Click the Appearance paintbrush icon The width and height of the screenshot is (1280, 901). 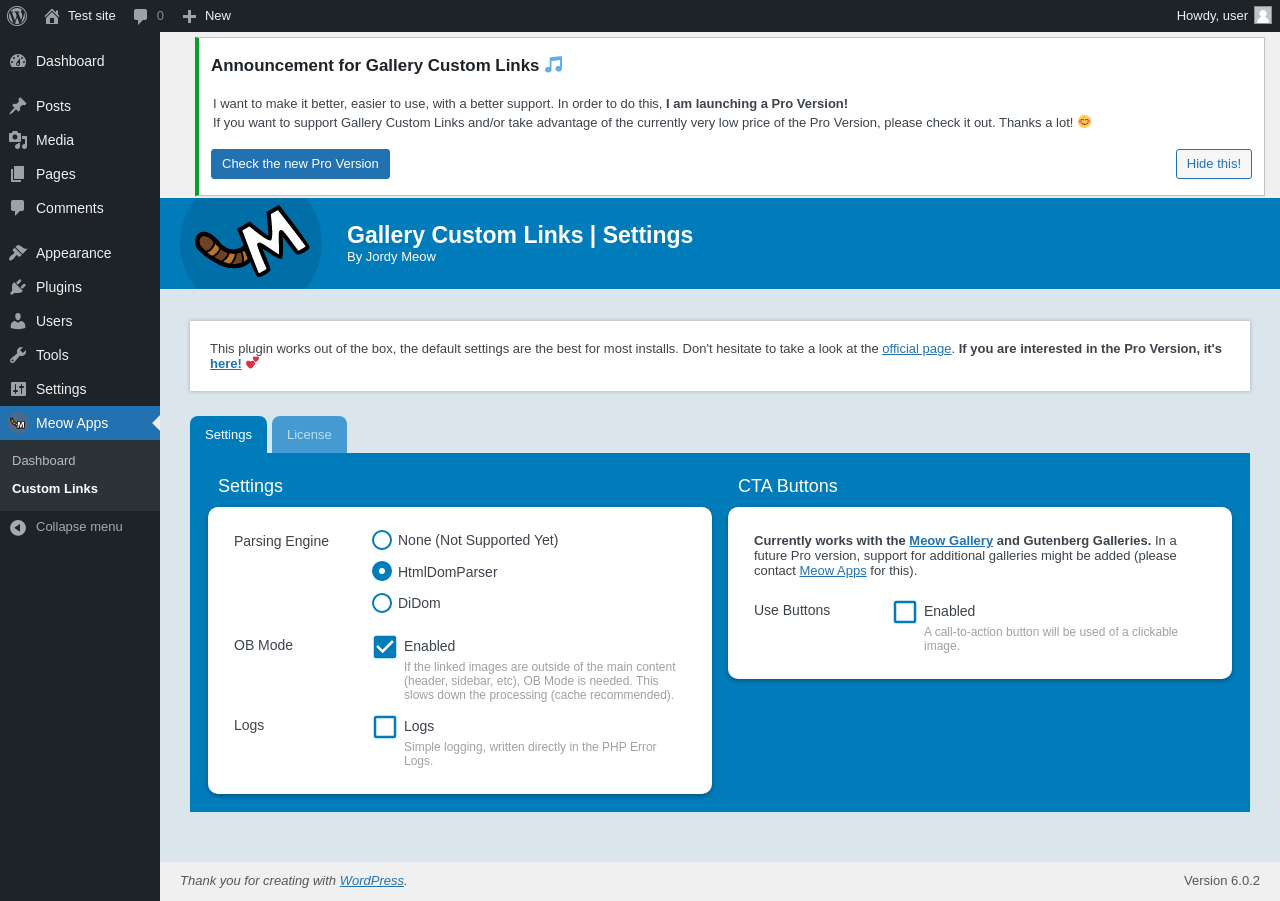[x=18, y=253]
